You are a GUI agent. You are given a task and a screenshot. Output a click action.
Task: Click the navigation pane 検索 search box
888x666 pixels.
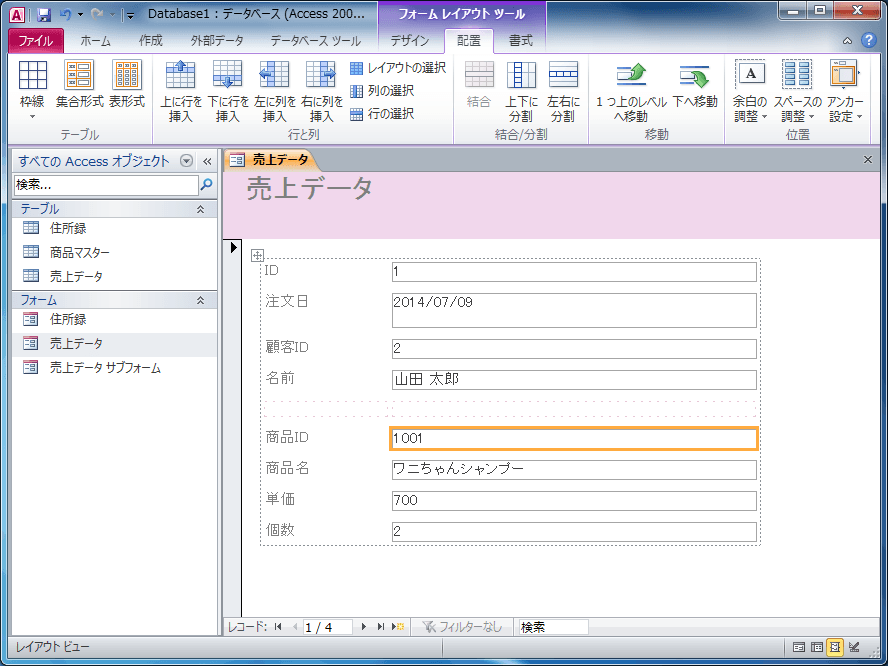106,185
